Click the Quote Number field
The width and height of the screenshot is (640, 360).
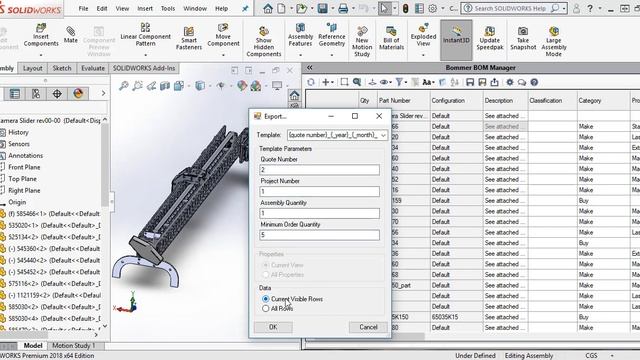point(320,170)
